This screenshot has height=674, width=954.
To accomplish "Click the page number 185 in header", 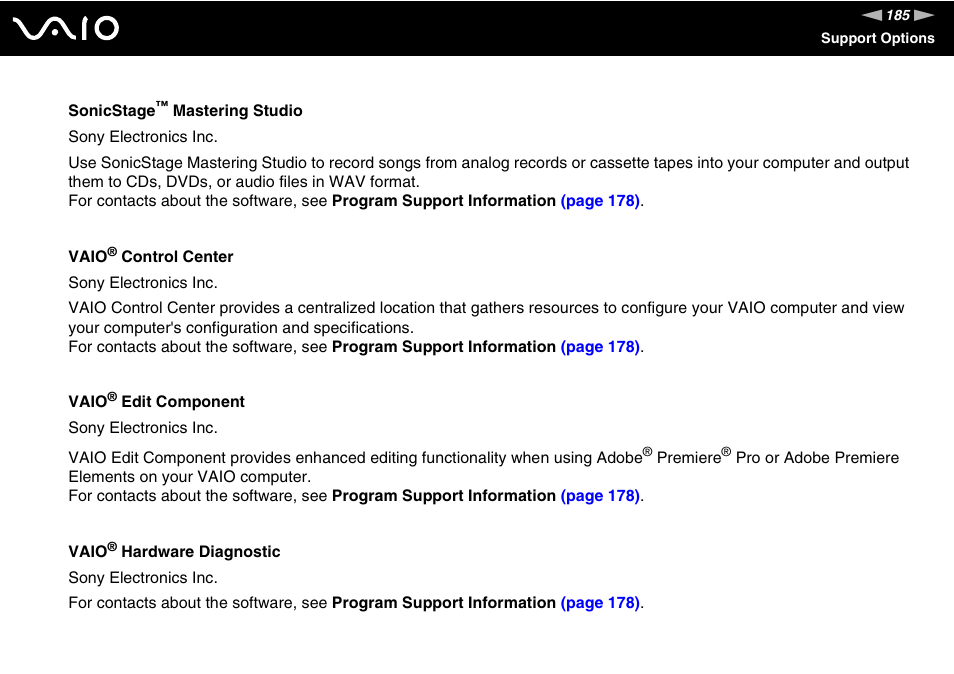I will [898, 15].
